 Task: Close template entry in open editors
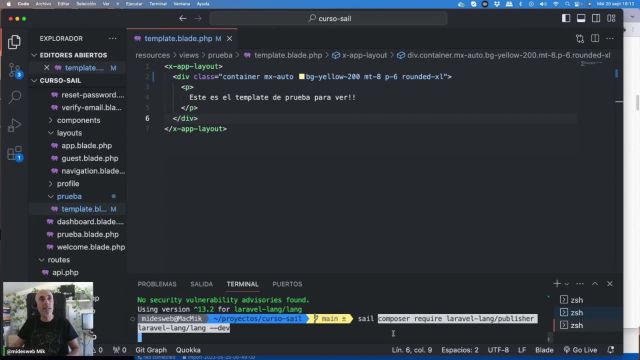47,68
